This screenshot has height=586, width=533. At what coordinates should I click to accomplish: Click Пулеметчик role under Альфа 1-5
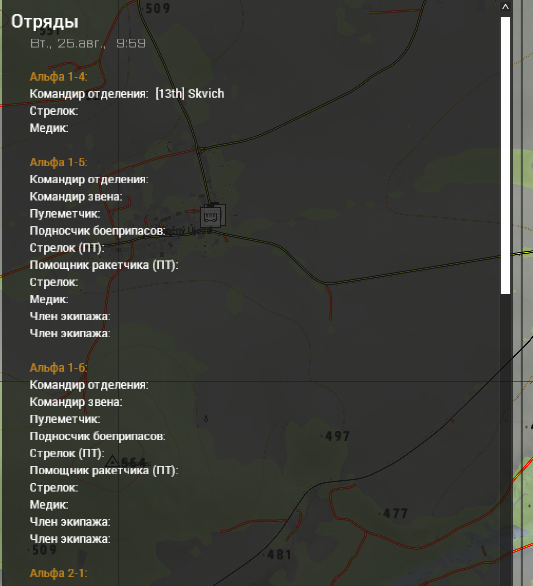pos(65,213)
